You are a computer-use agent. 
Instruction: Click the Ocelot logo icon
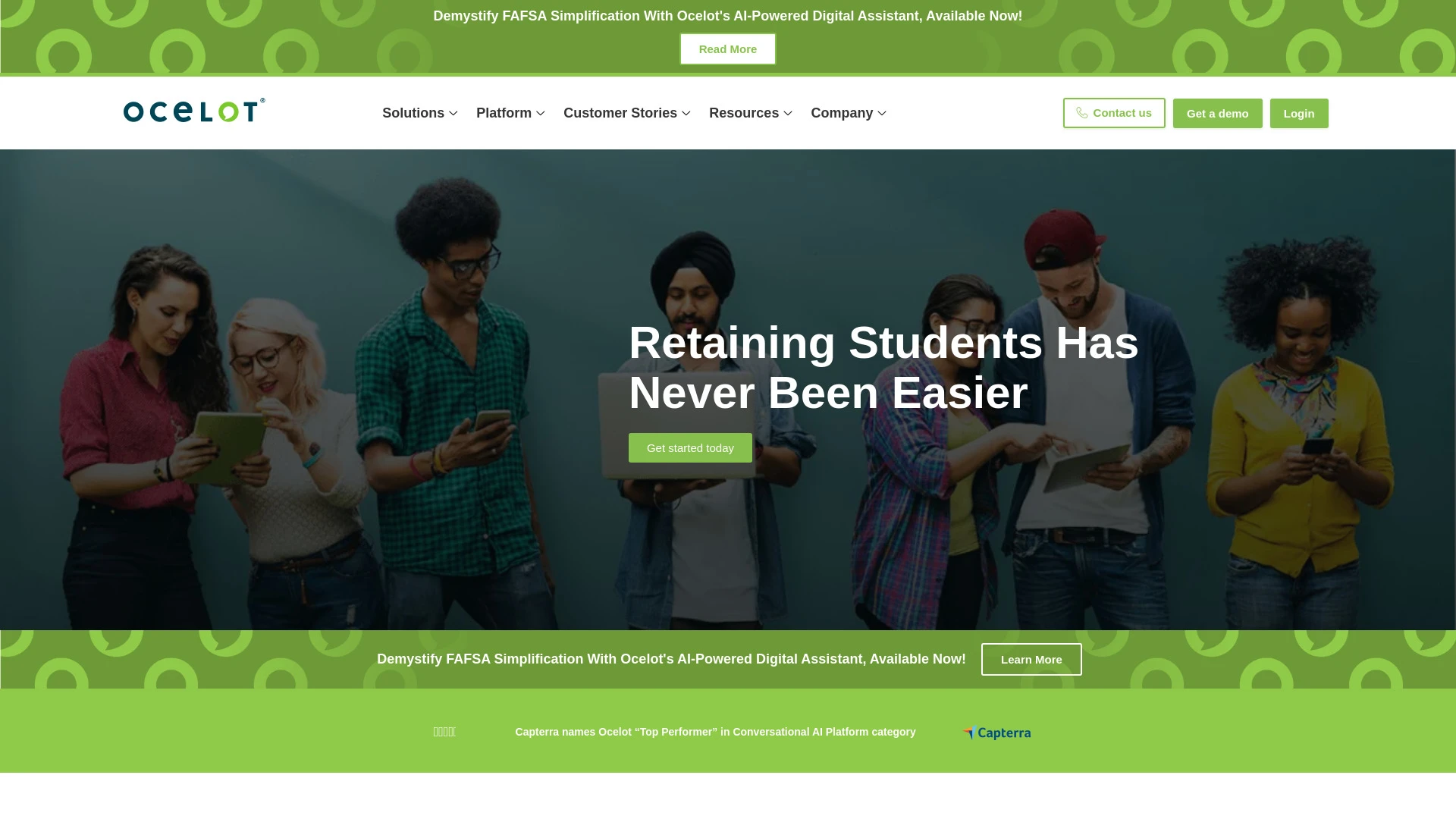click(x=193, y=111)
